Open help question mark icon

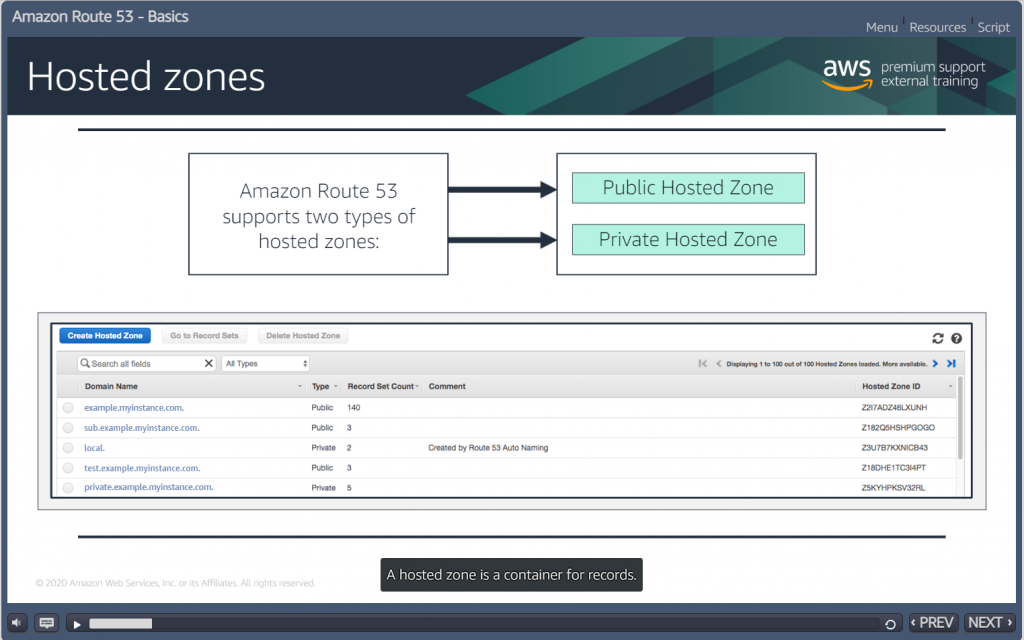coord(957,338)
